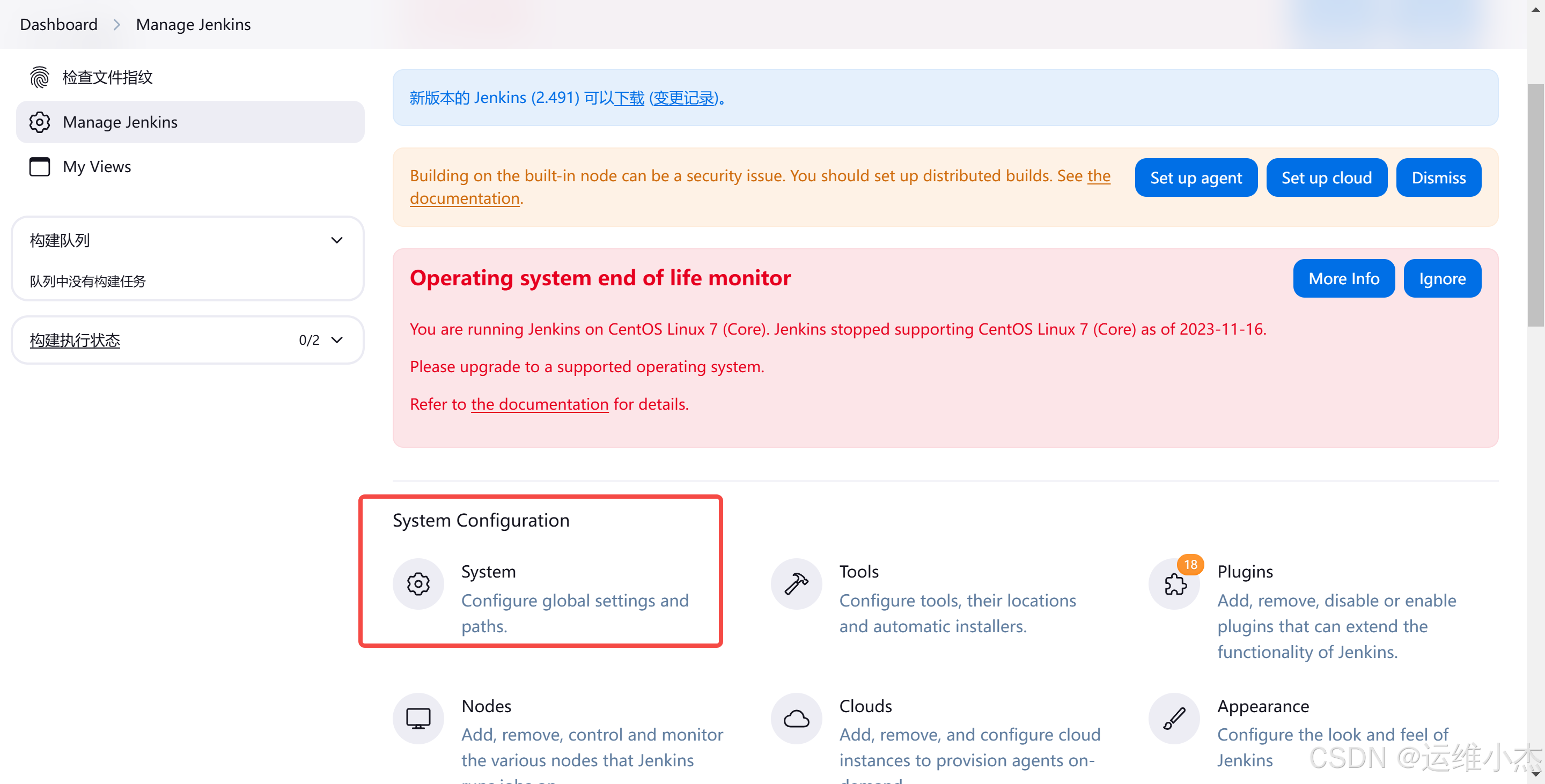Click the fingerprint icon in sidebar
Viewport: 1545px width, 784px height.
point(40,77)
